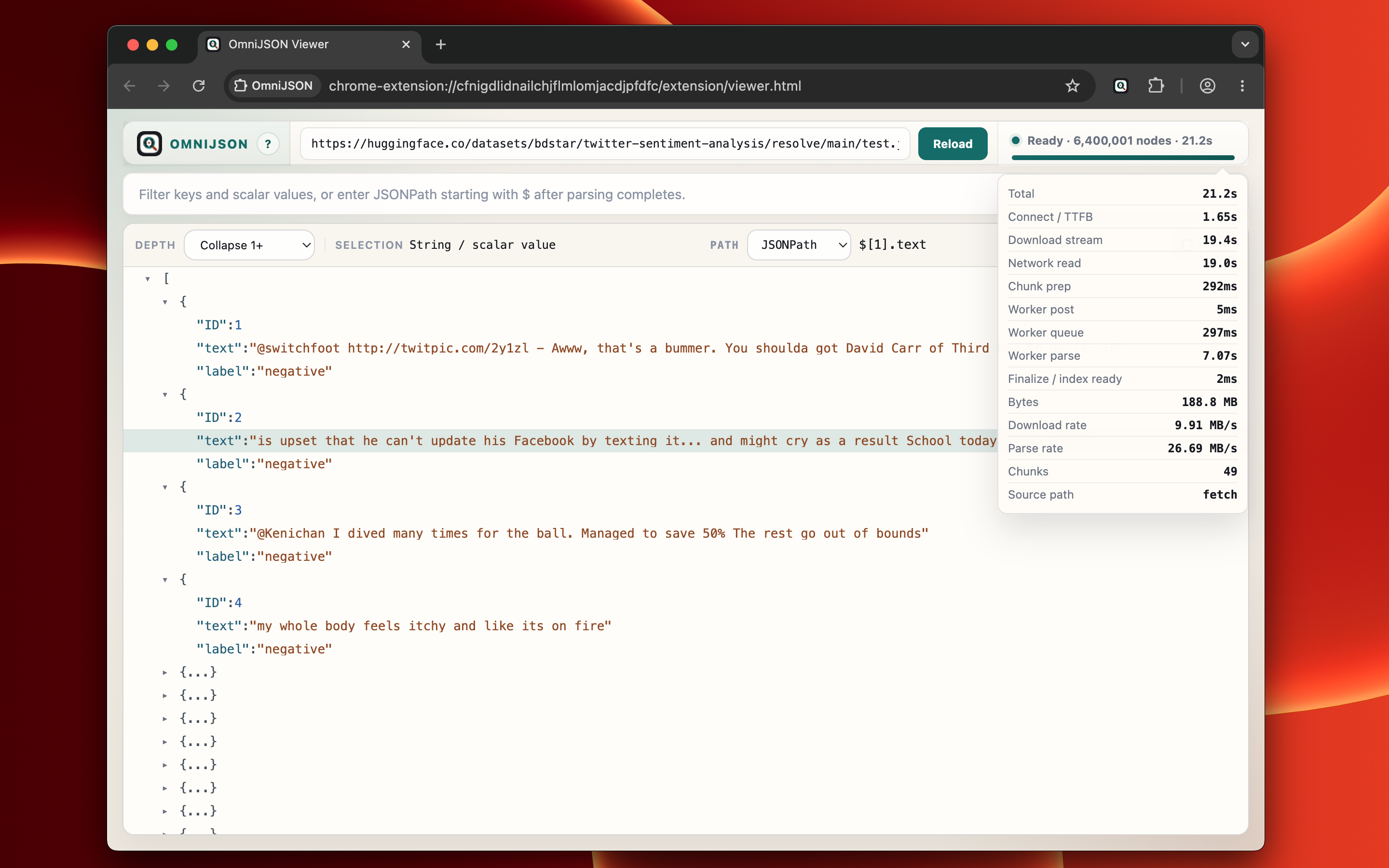Click the Bytes 188.8 MB row

[1122, 403]
